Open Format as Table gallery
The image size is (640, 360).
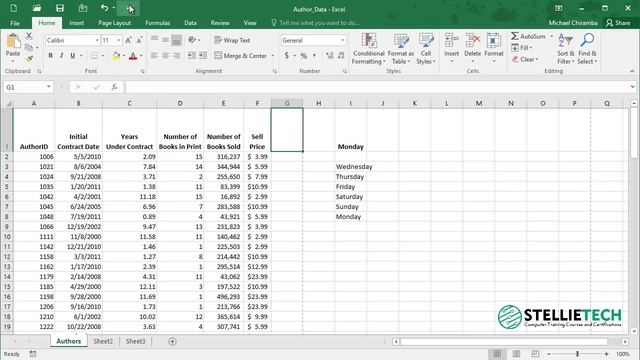click(x=400, y=49)
